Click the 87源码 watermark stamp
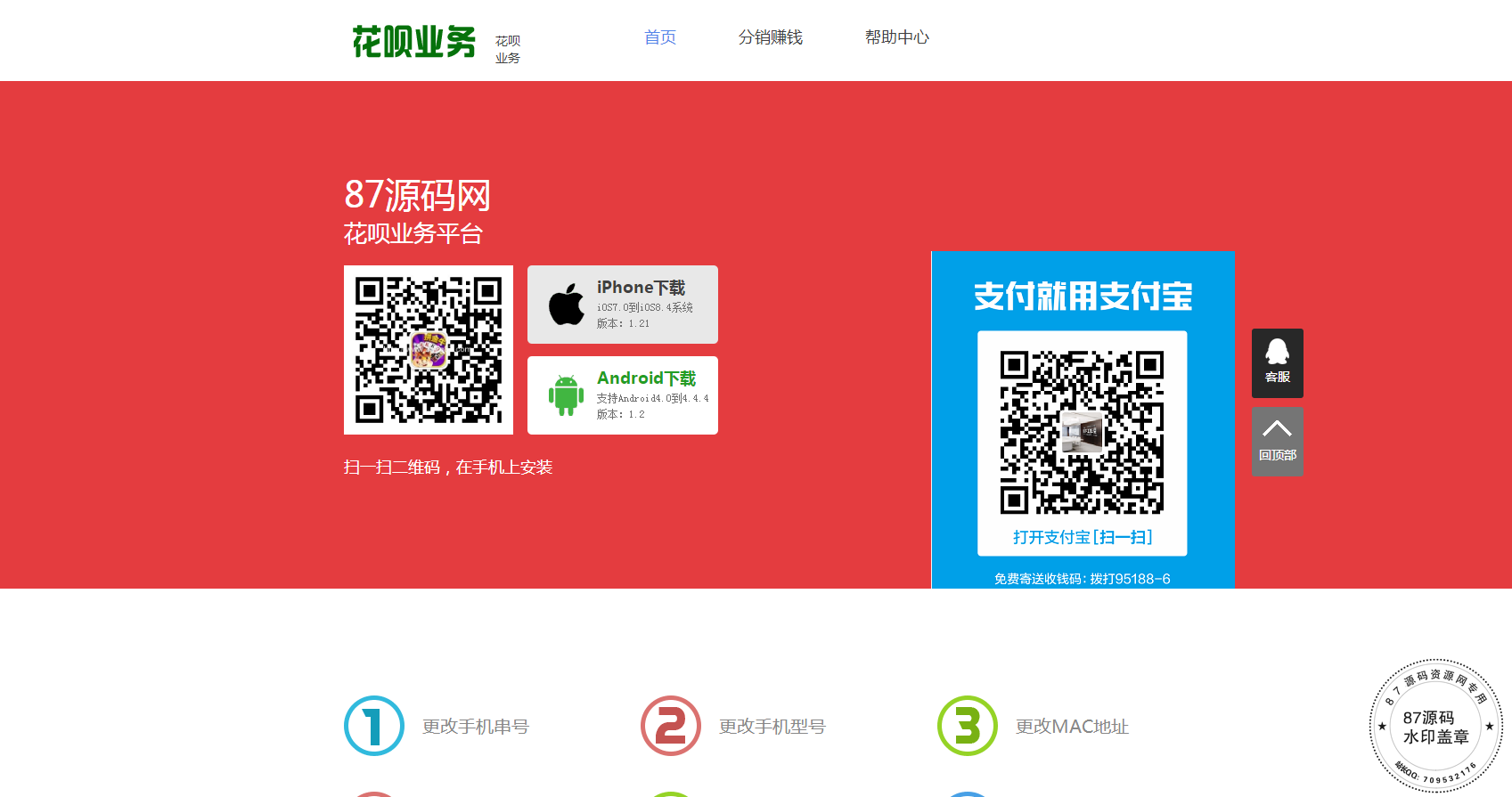The image size is (1512, 797). coord(1435,727)
